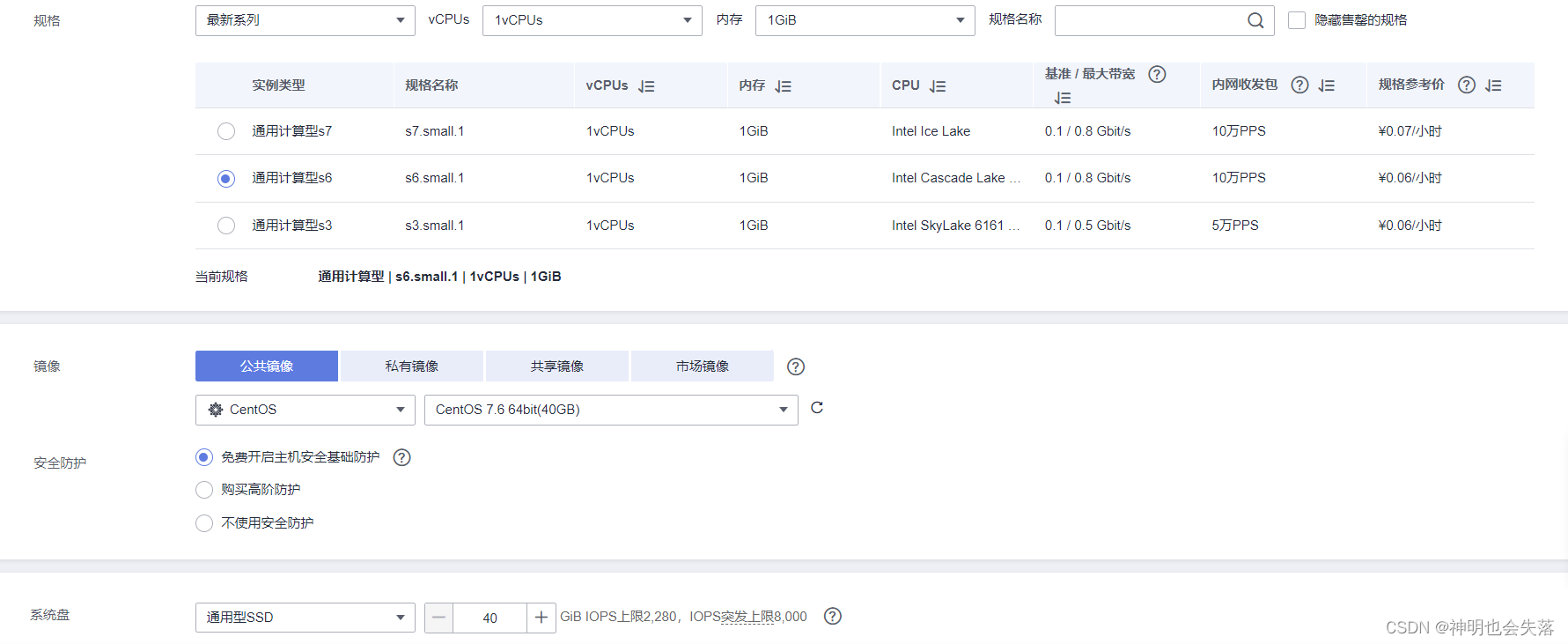Sort table by 内存 column icon
The height and width of the screenshot is (644, 1568).
784,86
